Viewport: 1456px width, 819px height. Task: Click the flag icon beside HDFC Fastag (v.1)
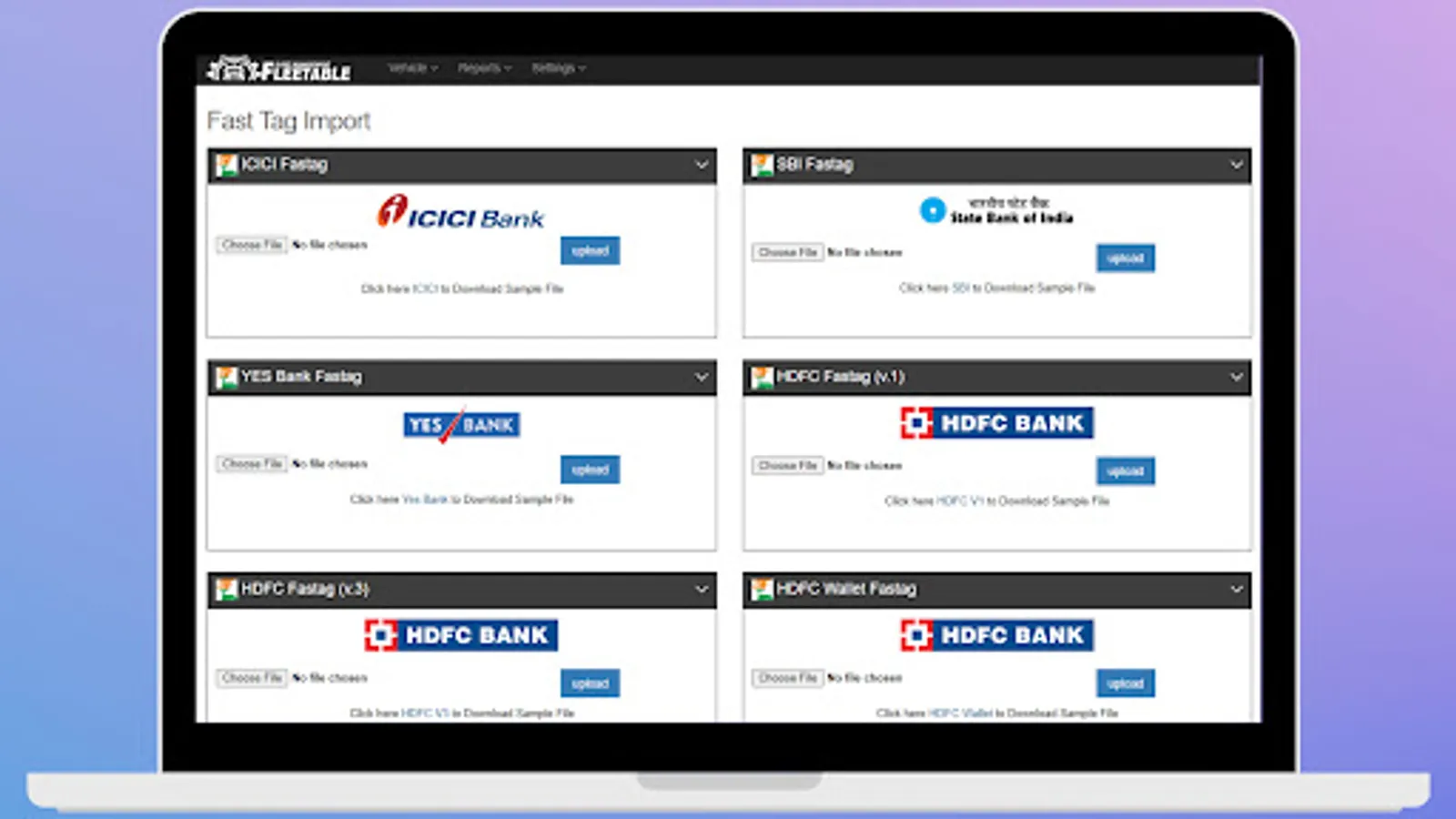click(x=762, y=377)
